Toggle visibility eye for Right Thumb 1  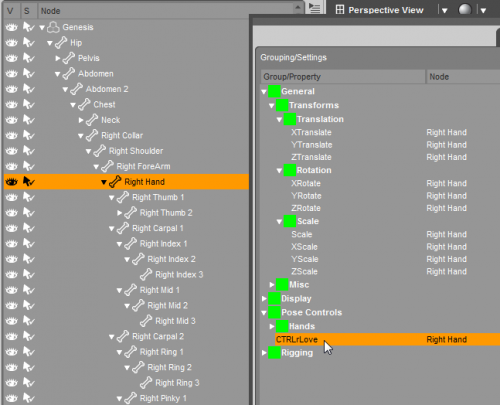click(12, 197)
